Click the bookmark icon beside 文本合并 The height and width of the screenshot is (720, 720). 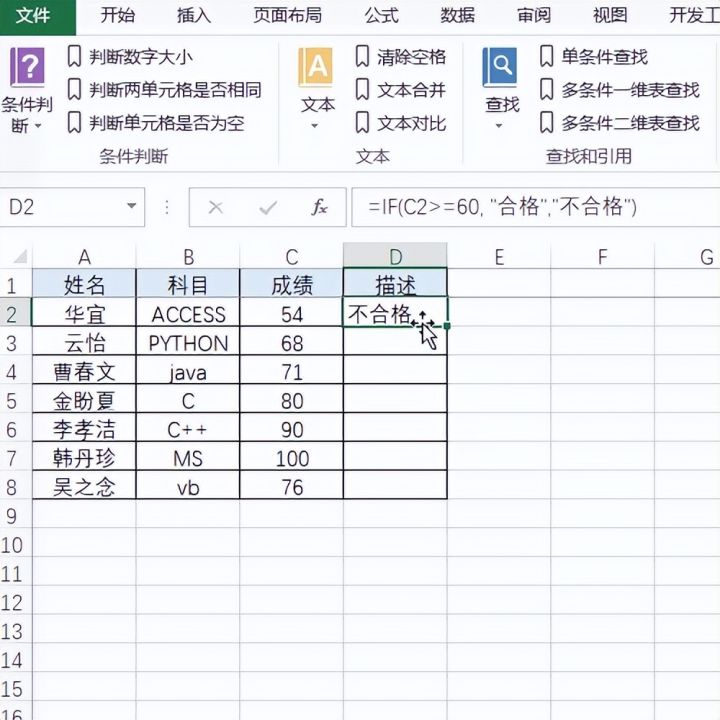pos(362,90)
